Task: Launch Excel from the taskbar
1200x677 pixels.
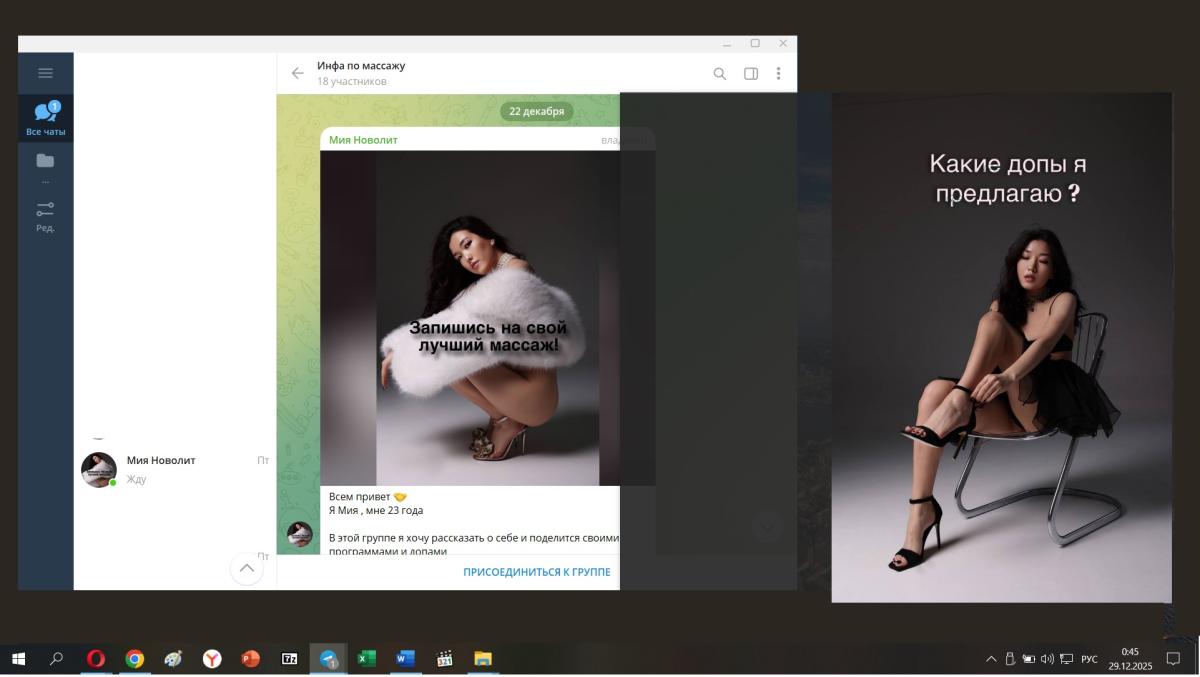Action: (x=366, y=659)
